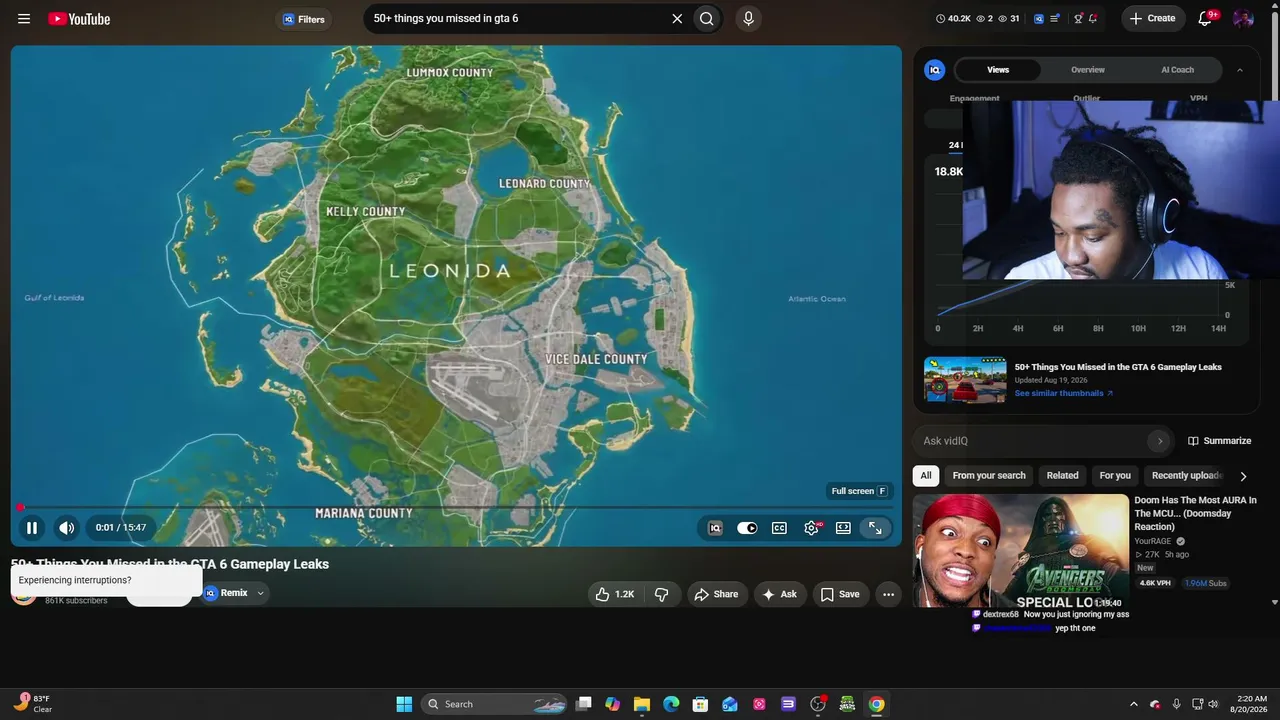This screenshot has width=1280, height=720.
Task: Open the vidIQ trophy icon in top toolbar
Action: click(x=1078, y=19)
